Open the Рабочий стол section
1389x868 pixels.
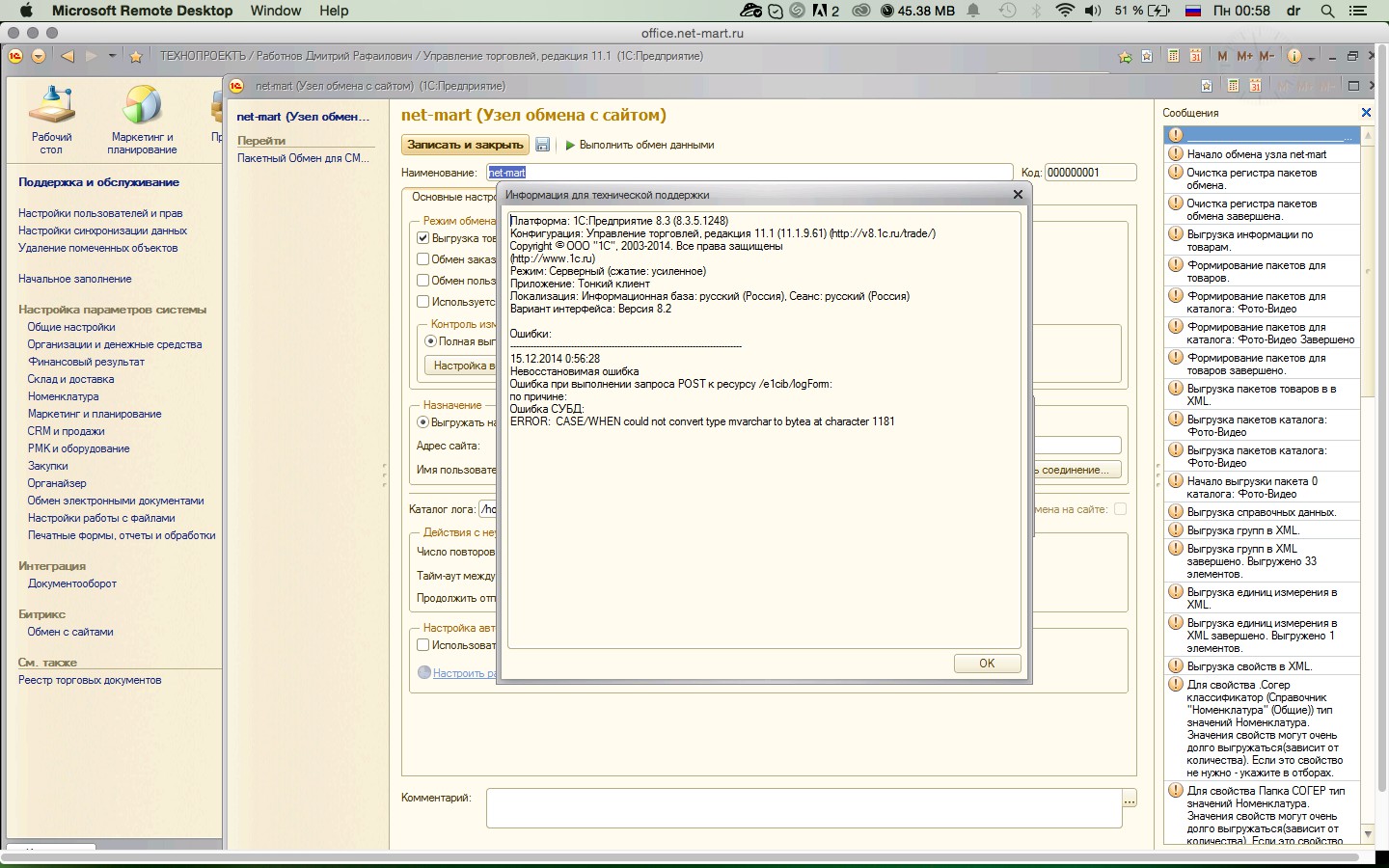[52, 120]
